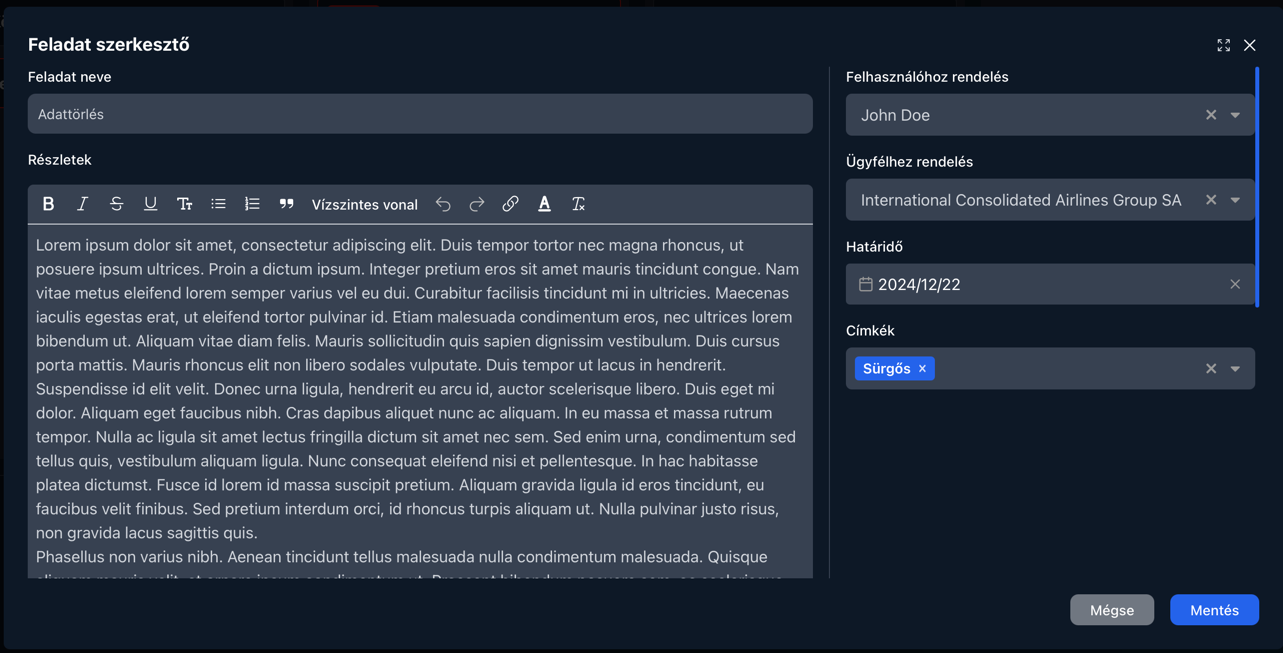Screen dimensions: 1283x653
Task: Expand the Címkék tags dropdown
Action: [1235, 369]
